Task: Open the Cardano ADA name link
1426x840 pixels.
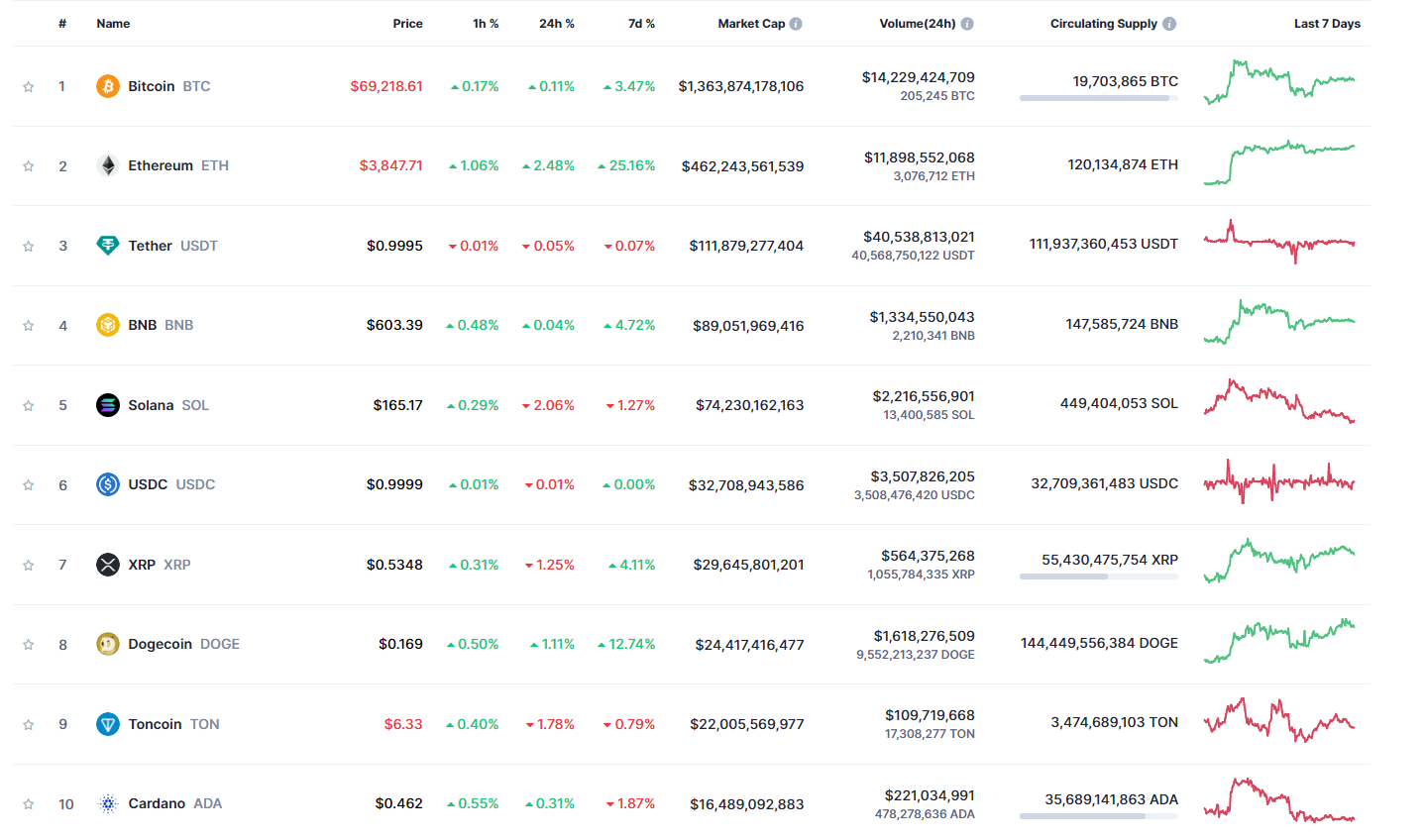Action: pos(175,803)
